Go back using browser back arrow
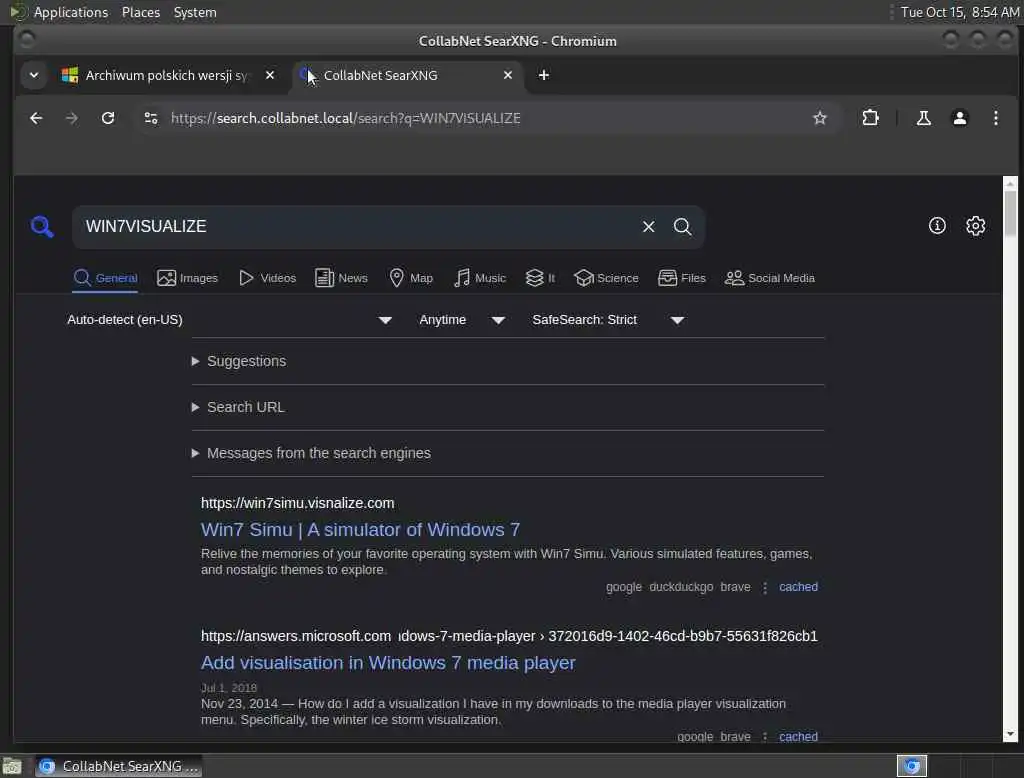The height and width of the screenshot is (778, 1024). click(36, 118)
